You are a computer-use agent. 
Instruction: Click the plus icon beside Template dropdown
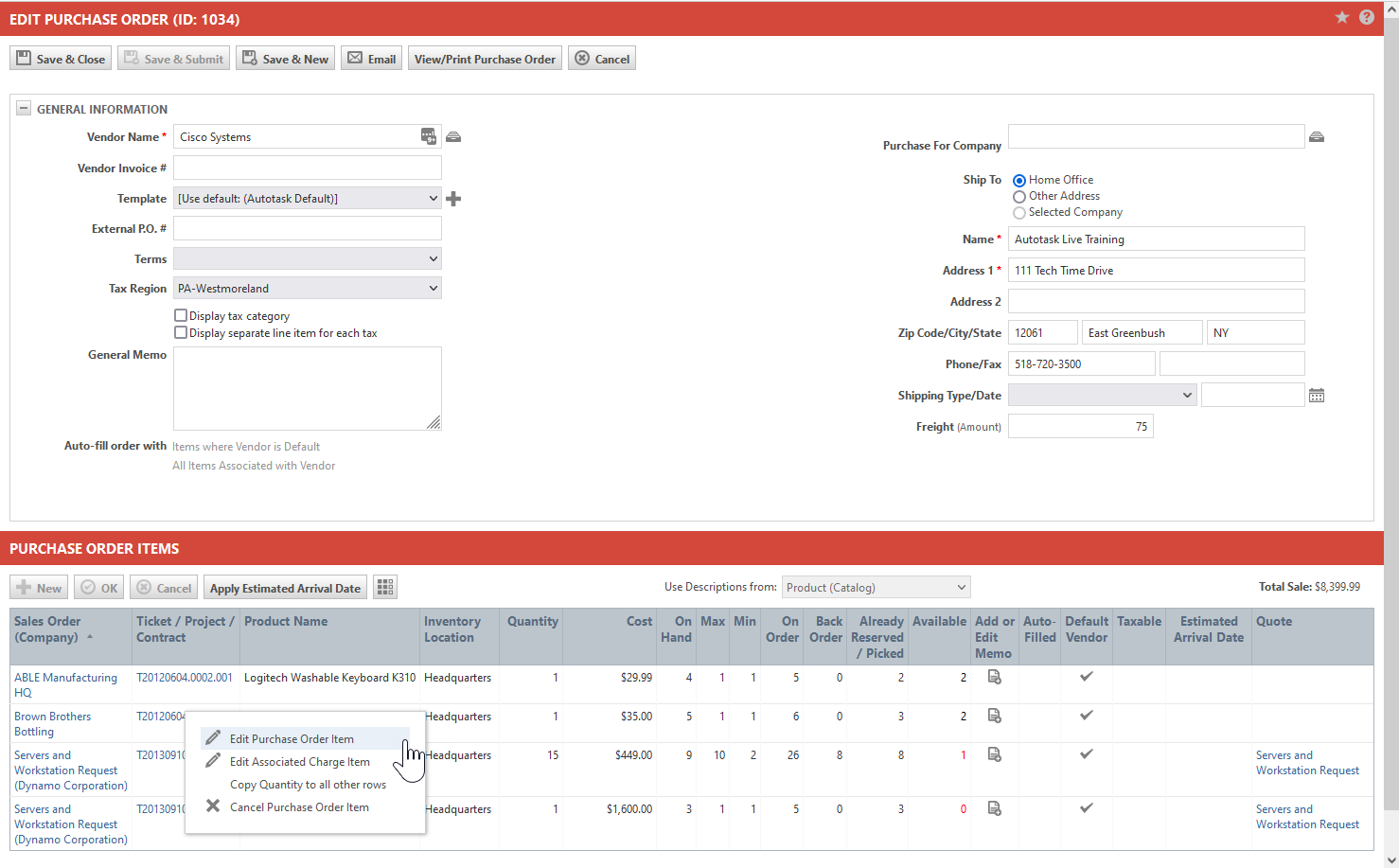[453, 199]
